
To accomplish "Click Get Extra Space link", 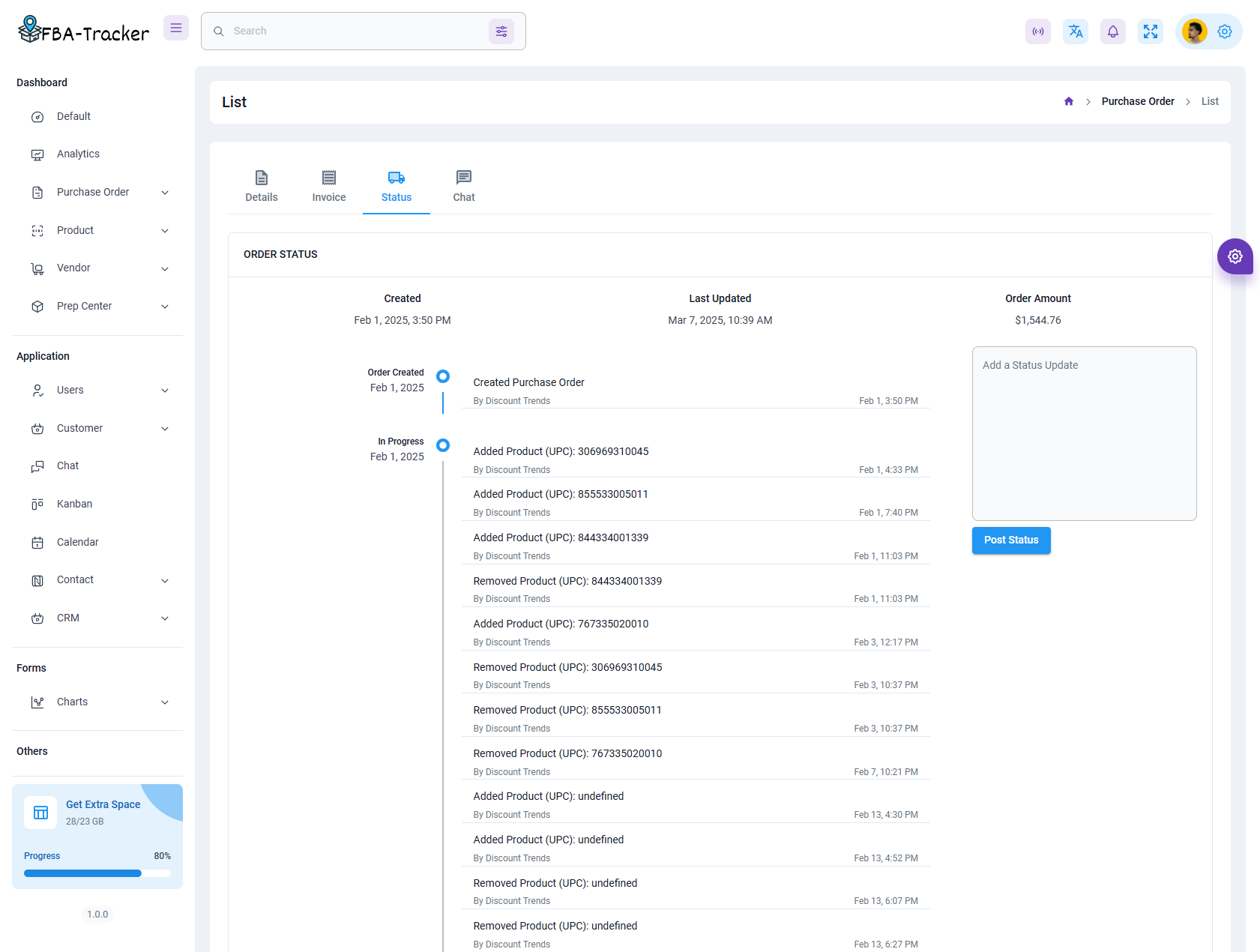I will coord(103,804).
